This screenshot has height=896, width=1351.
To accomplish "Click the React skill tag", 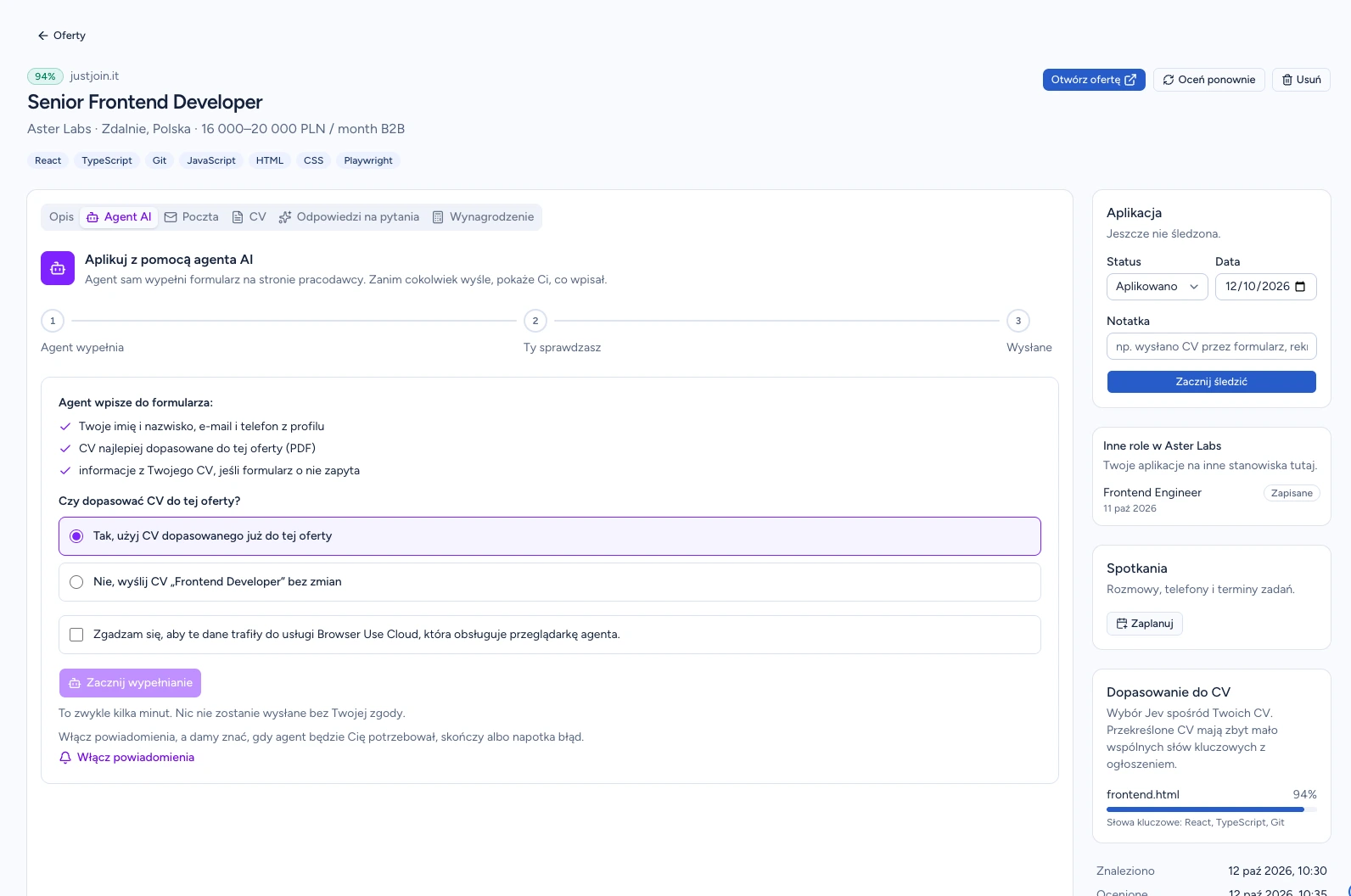I will point(48,160).
